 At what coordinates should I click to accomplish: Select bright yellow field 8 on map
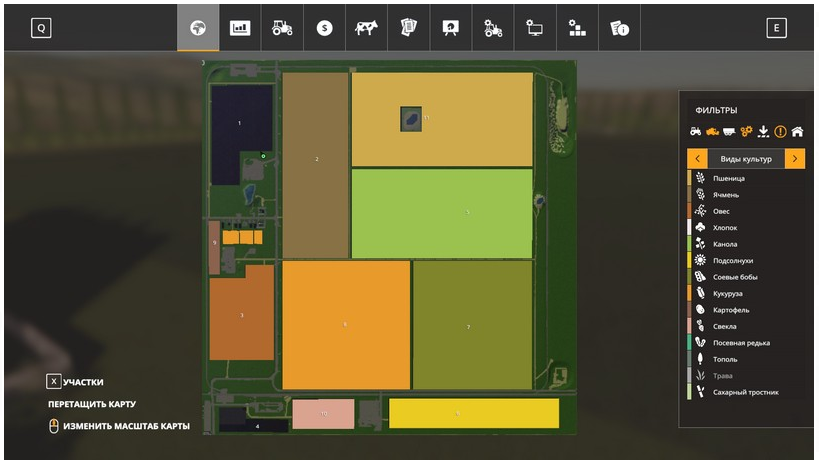pyautogui.click(x=474, y=413)
